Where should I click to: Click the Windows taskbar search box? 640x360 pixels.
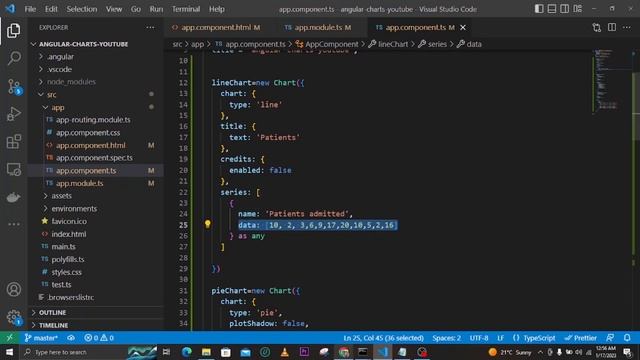[x=88, y=352]
